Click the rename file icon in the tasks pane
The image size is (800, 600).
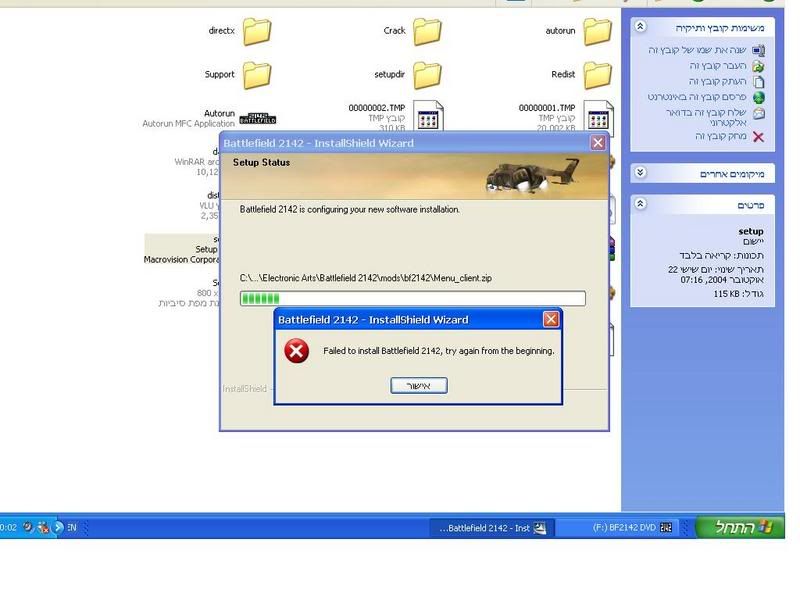tap(759, 51)
